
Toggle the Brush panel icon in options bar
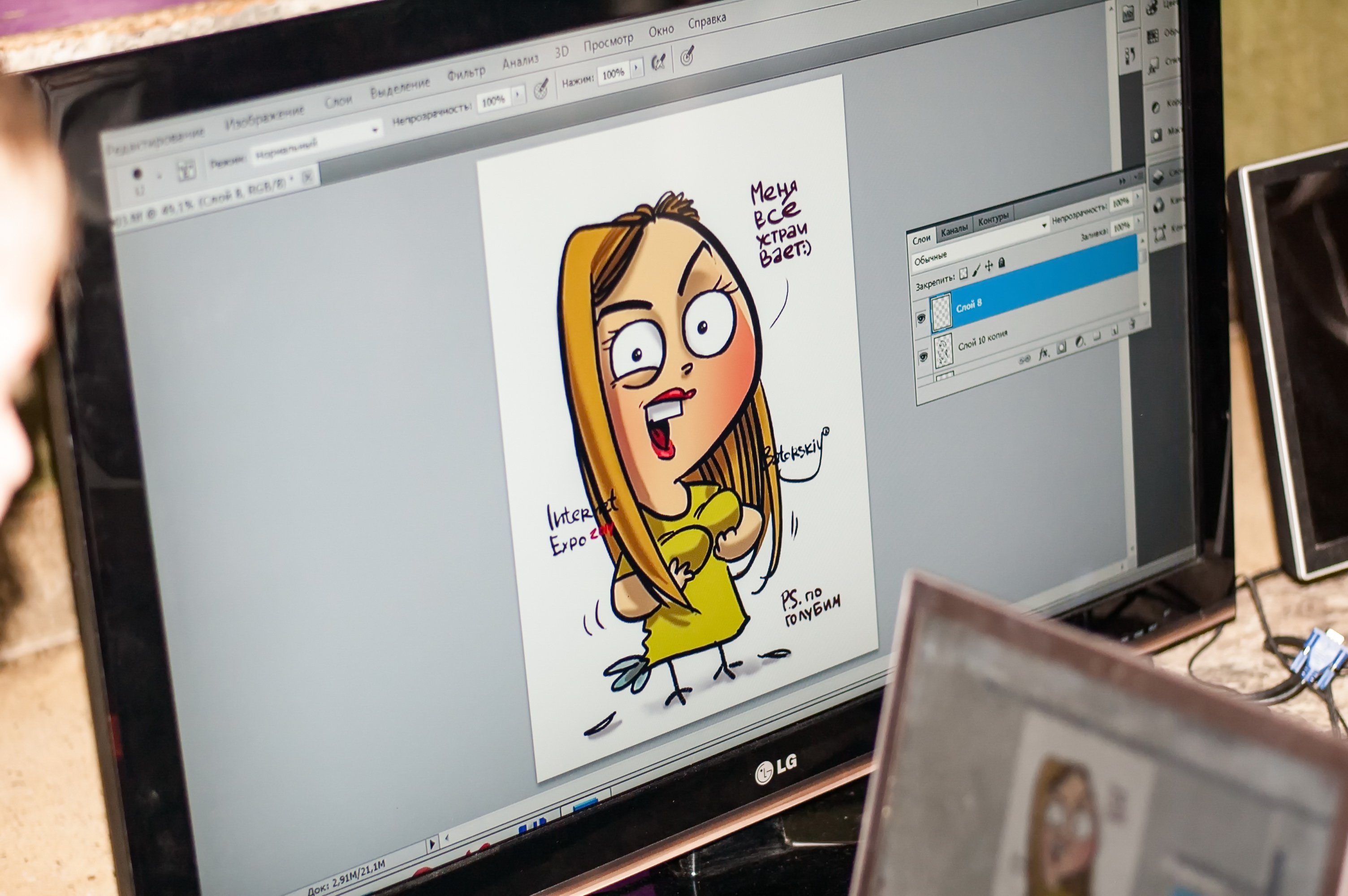point(186,170)
